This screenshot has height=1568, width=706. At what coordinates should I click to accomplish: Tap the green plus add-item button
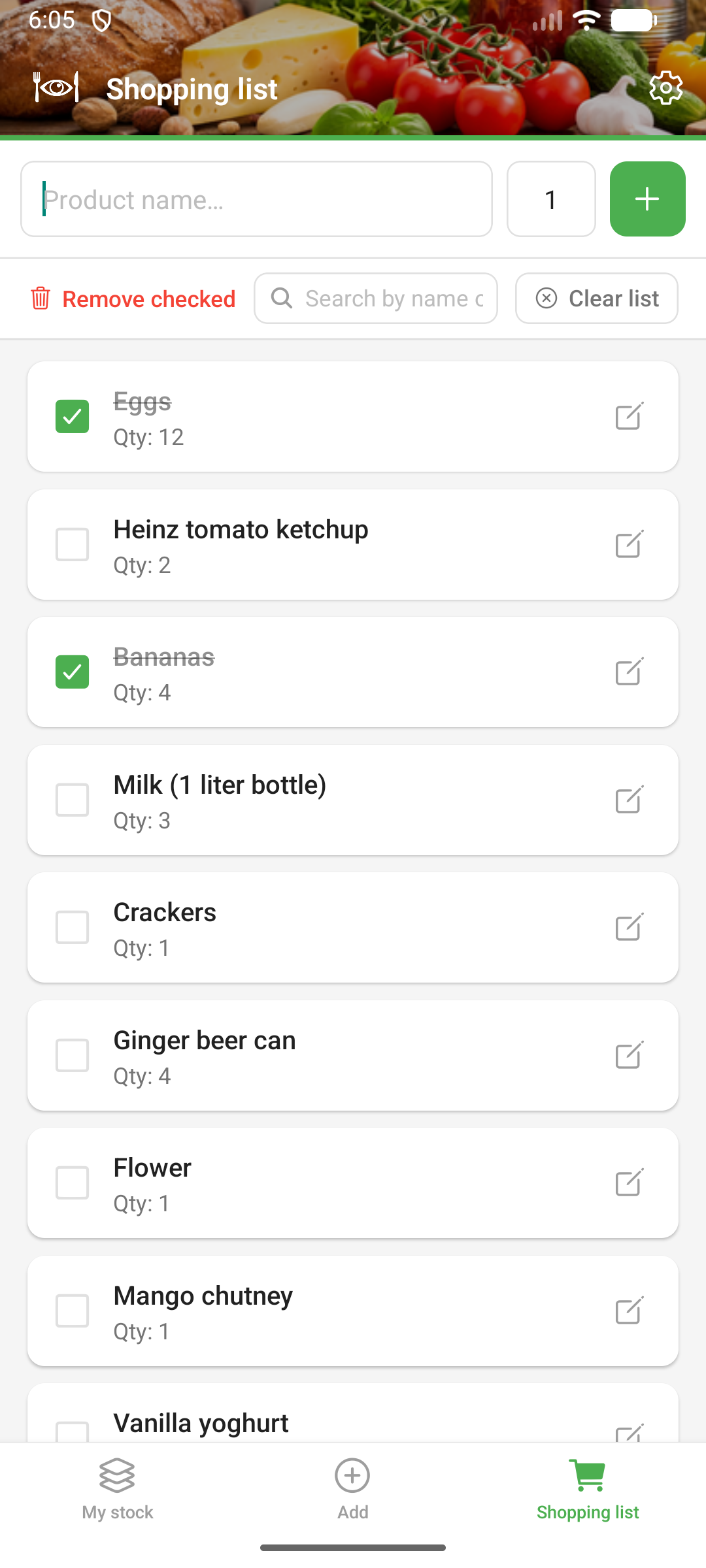click(647, 199)
